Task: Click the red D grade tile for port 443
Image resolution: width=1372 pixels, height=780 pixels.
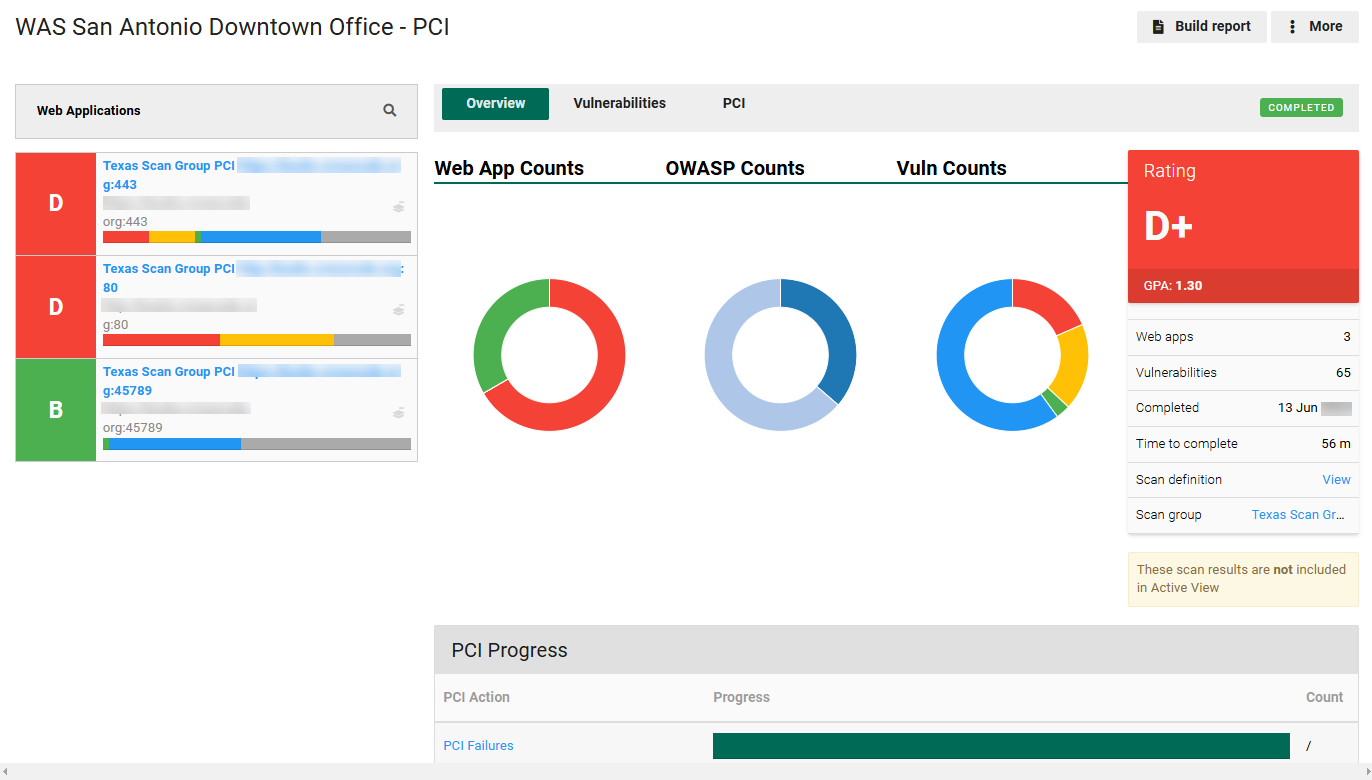Action: tap(56, 204)
